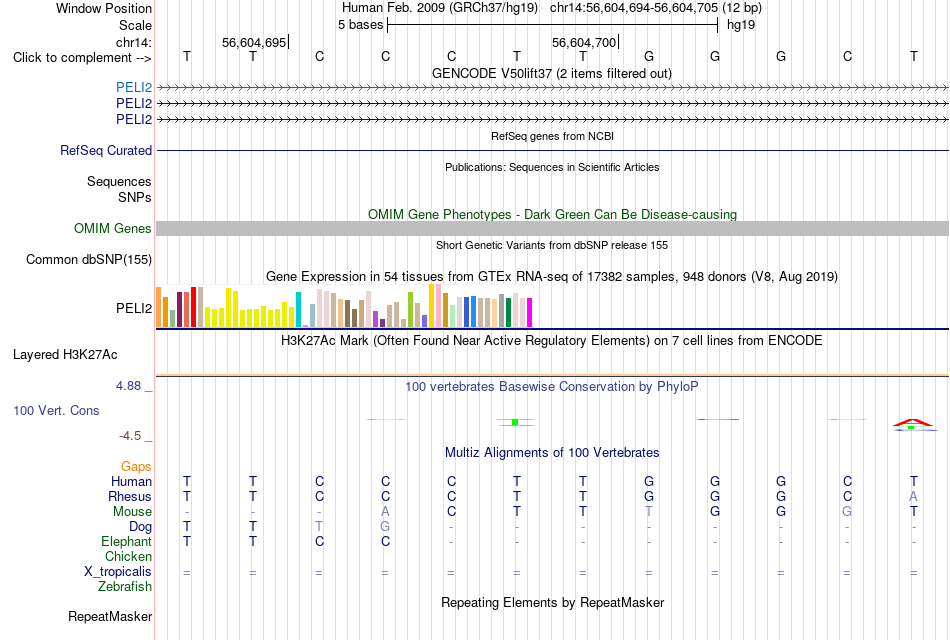The width and height of the screenshot is (950, 640).
Task: Click the OMIM Gene Phenotypes track title
Action: pos(552,215)
